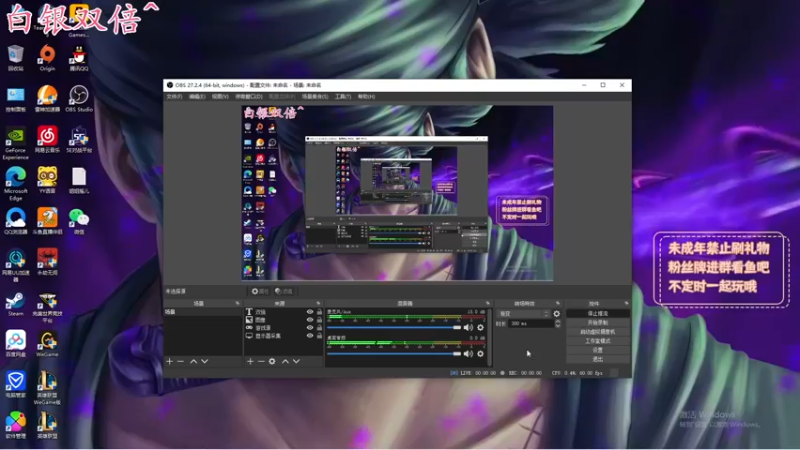Click the audio mixer vertical scrollbar
Image resolution: width=800 pixels, height=450 pixels.
pos(490,337)
